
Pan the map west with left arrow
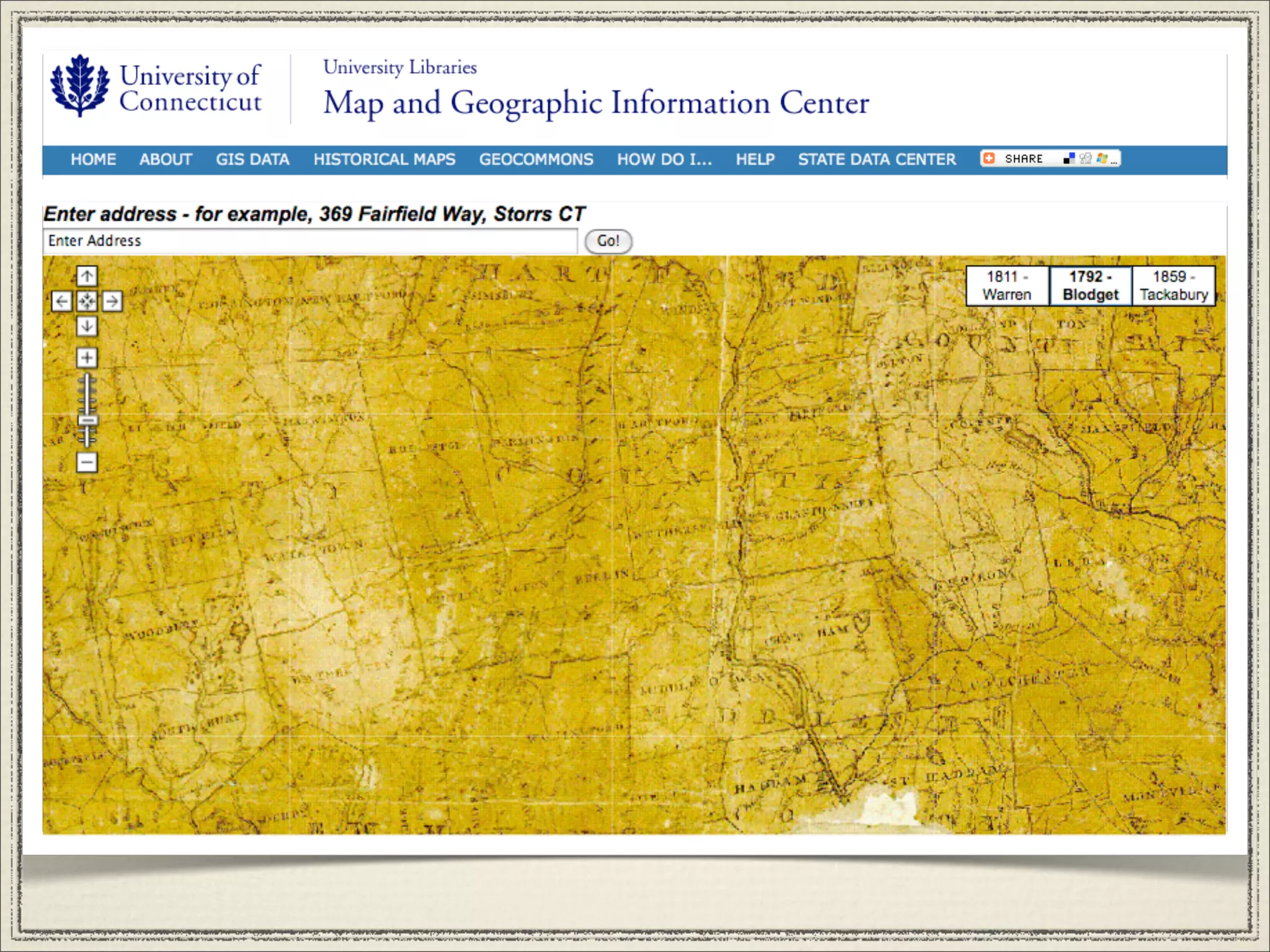coord(61,302)
